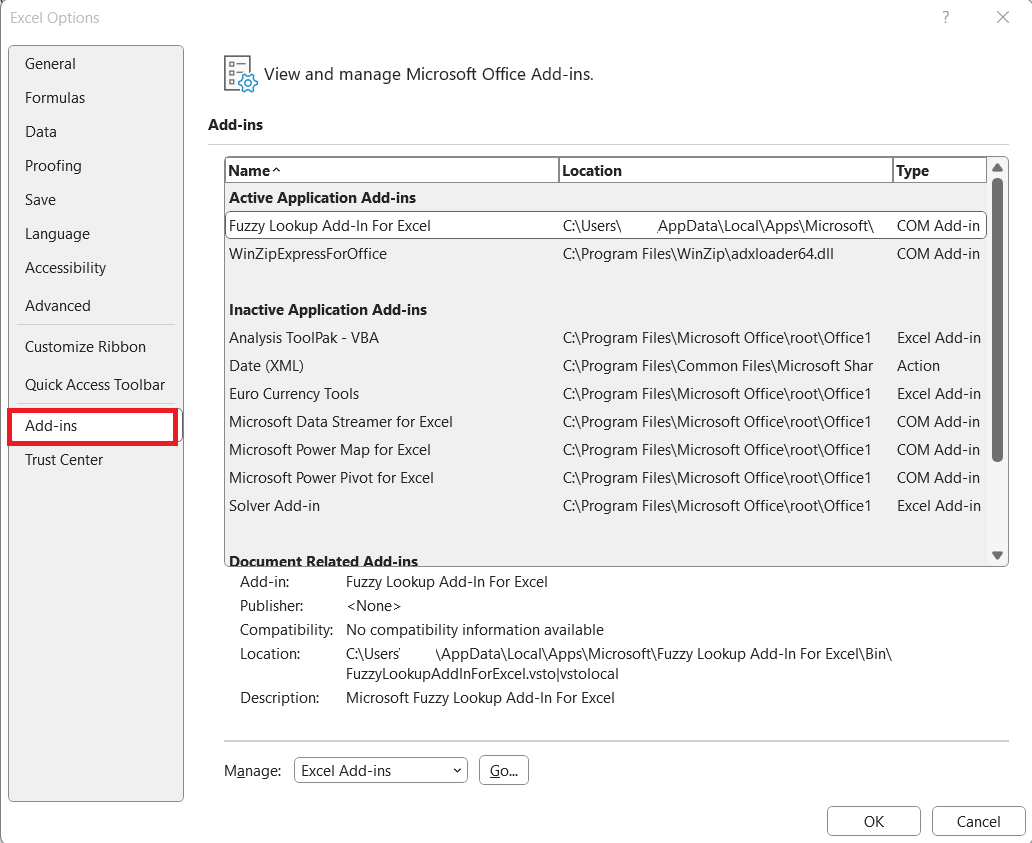Click the Active Application Add-ins heading

[x=322, y=198]
